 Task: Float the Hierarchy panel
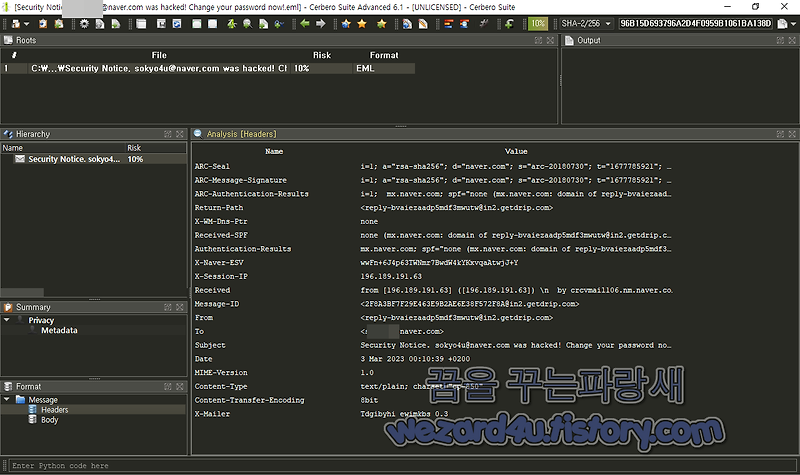[x=168, y=134]
